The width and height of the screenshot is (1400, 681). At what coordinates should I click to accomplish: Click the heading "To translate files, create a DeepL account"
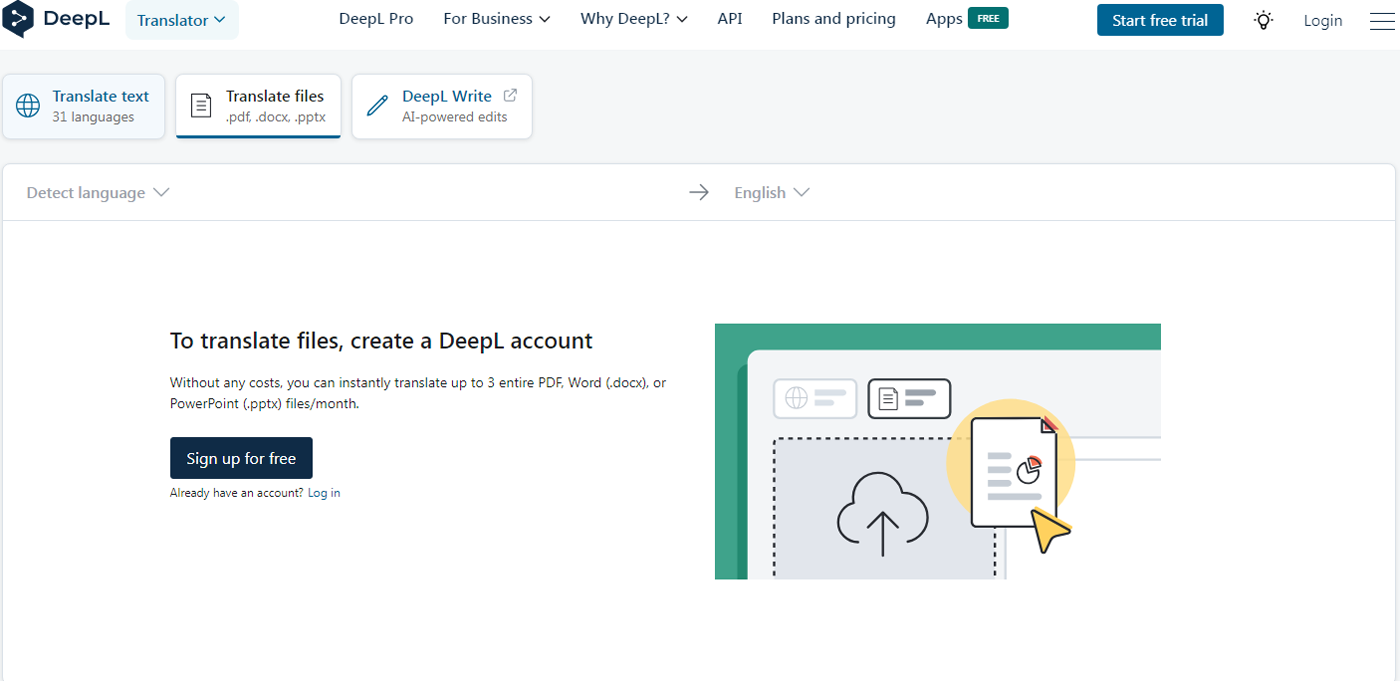pos(381,341)
